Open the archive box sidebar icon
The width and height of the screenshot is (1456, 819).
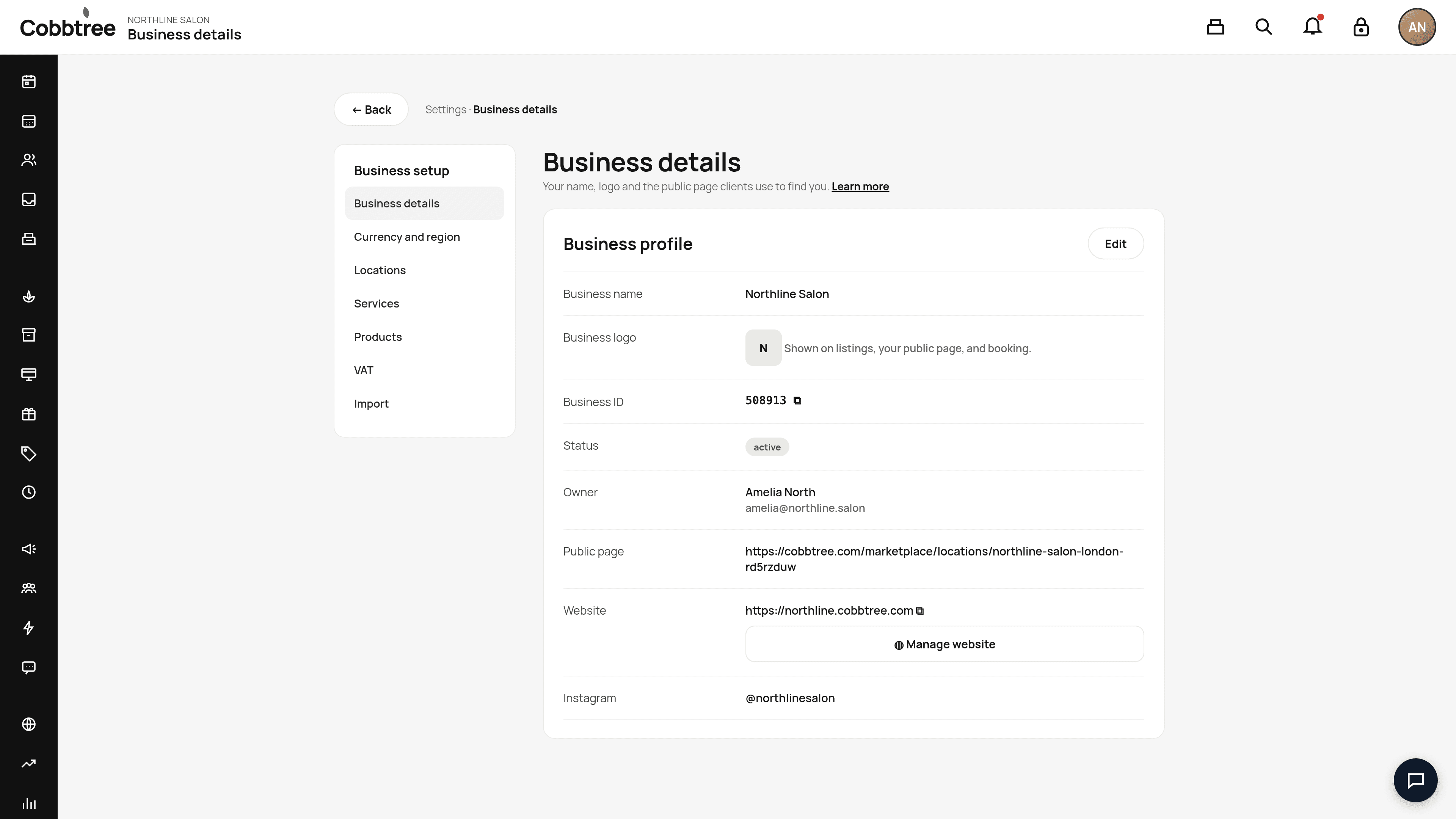pyautogui.click(x=29, y=335)
